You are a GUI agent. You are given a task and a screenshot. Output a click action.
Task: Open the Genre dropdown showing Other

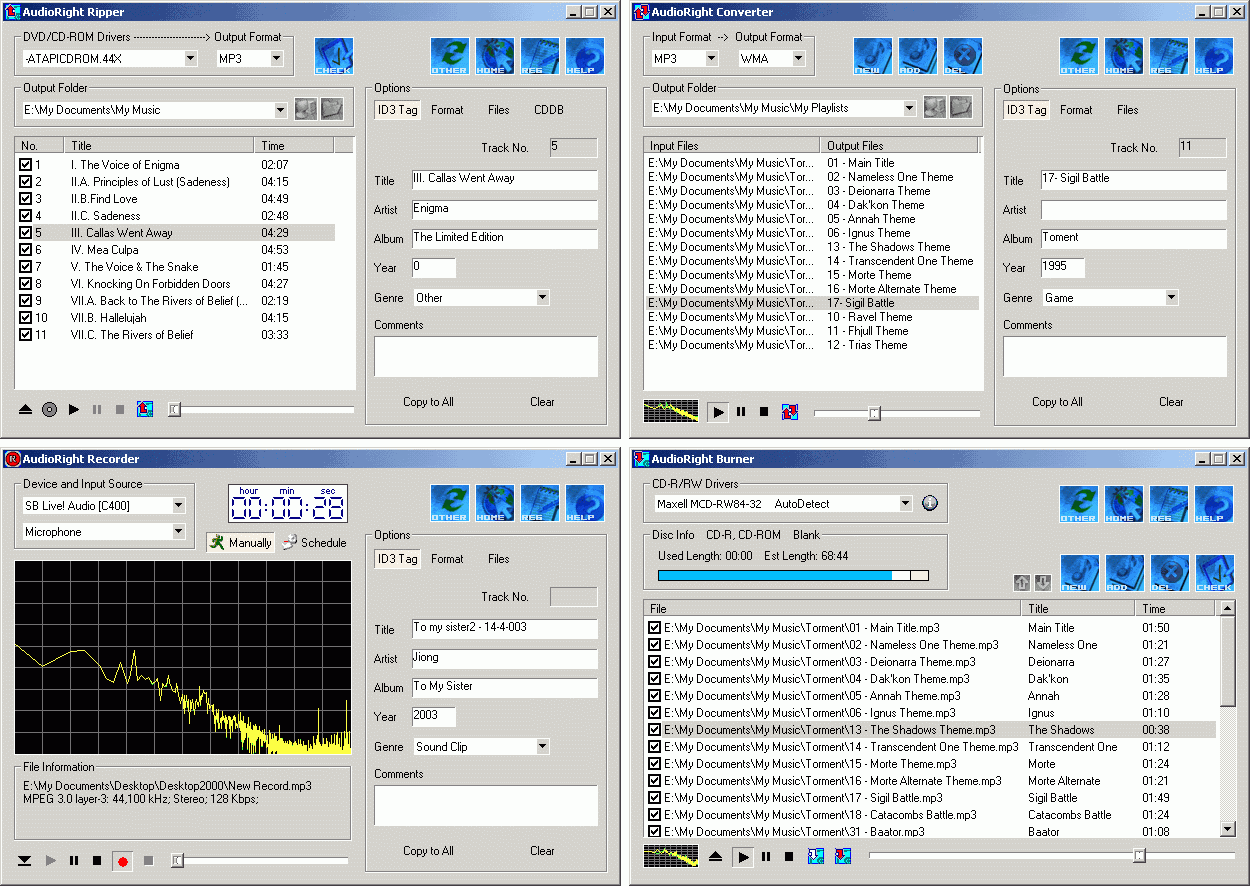point(542,298)
